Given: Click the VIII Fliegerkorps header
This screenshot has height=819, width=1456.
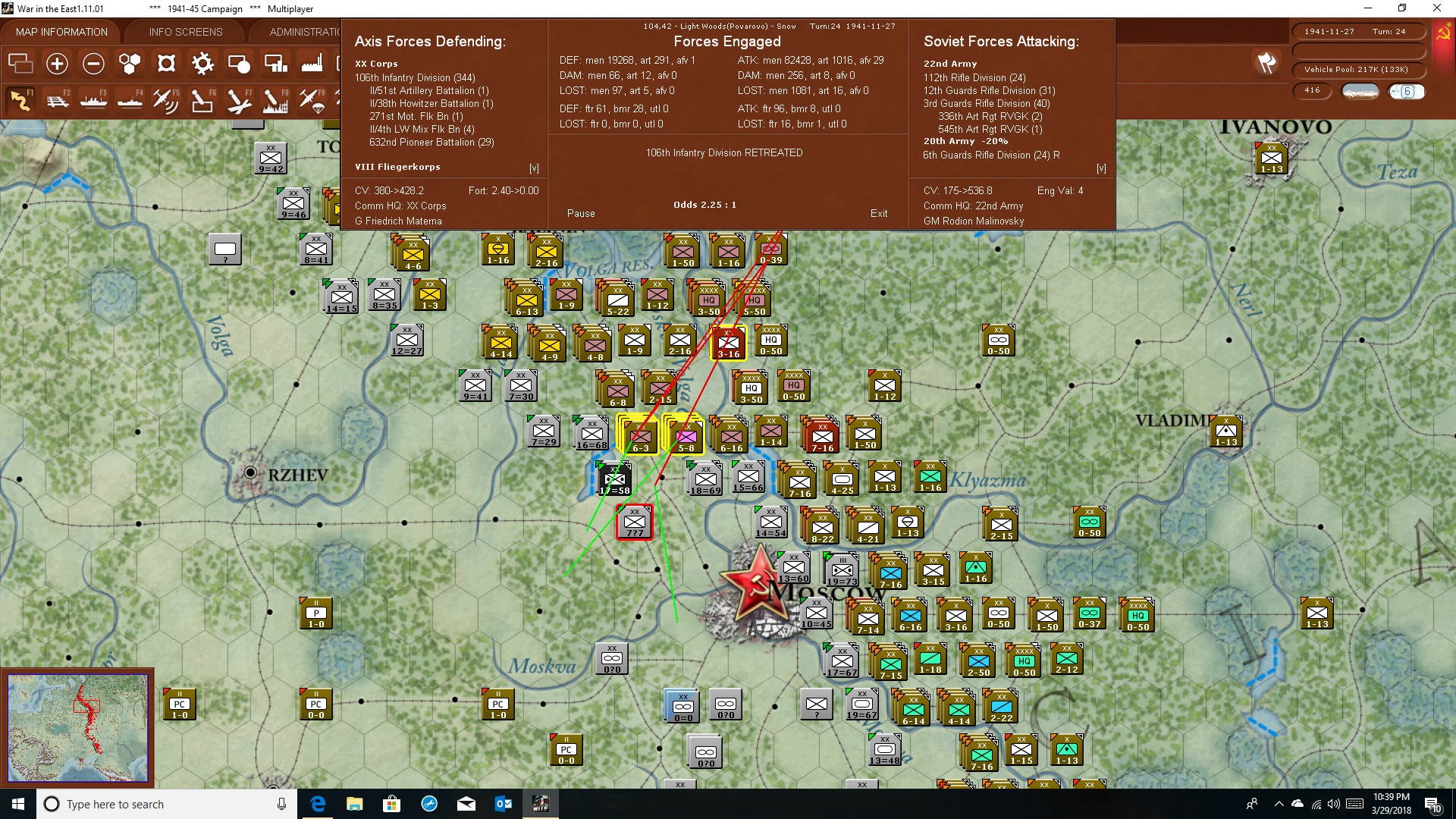Looking at the screenshot, I should coord(397,167).
